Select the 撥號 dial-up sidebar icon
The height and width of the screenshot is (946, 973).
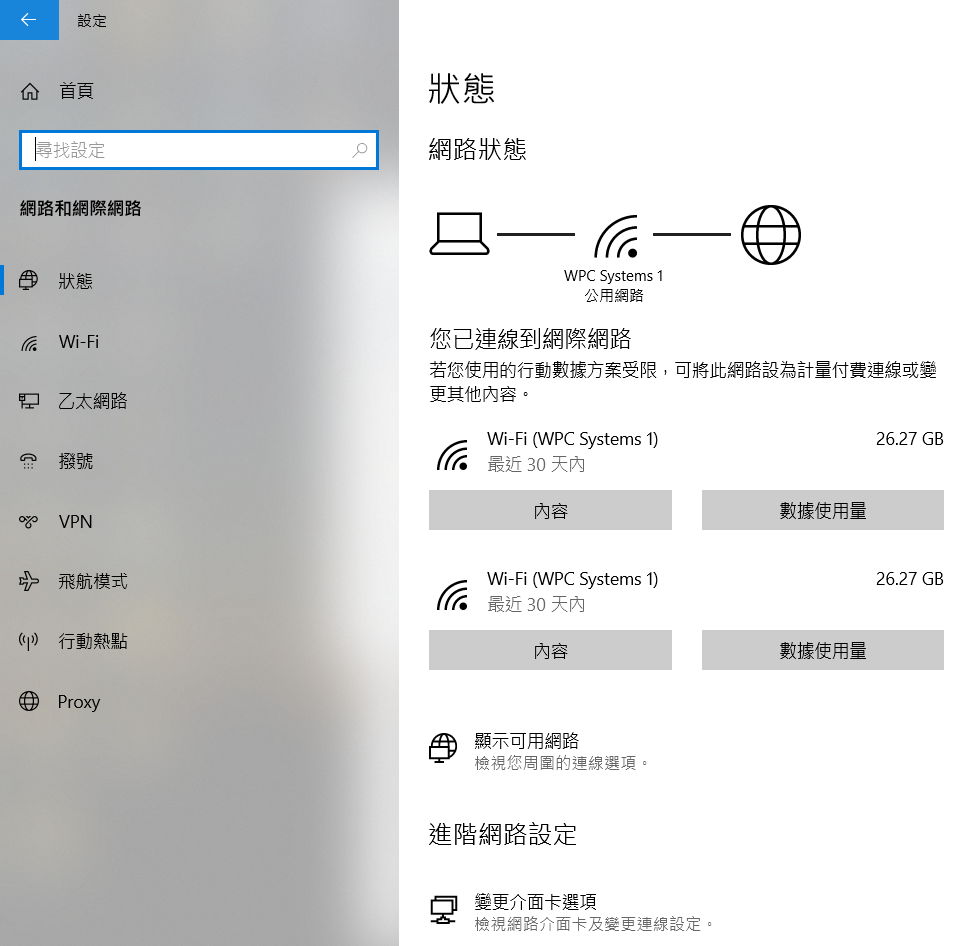tap(29, 462)
